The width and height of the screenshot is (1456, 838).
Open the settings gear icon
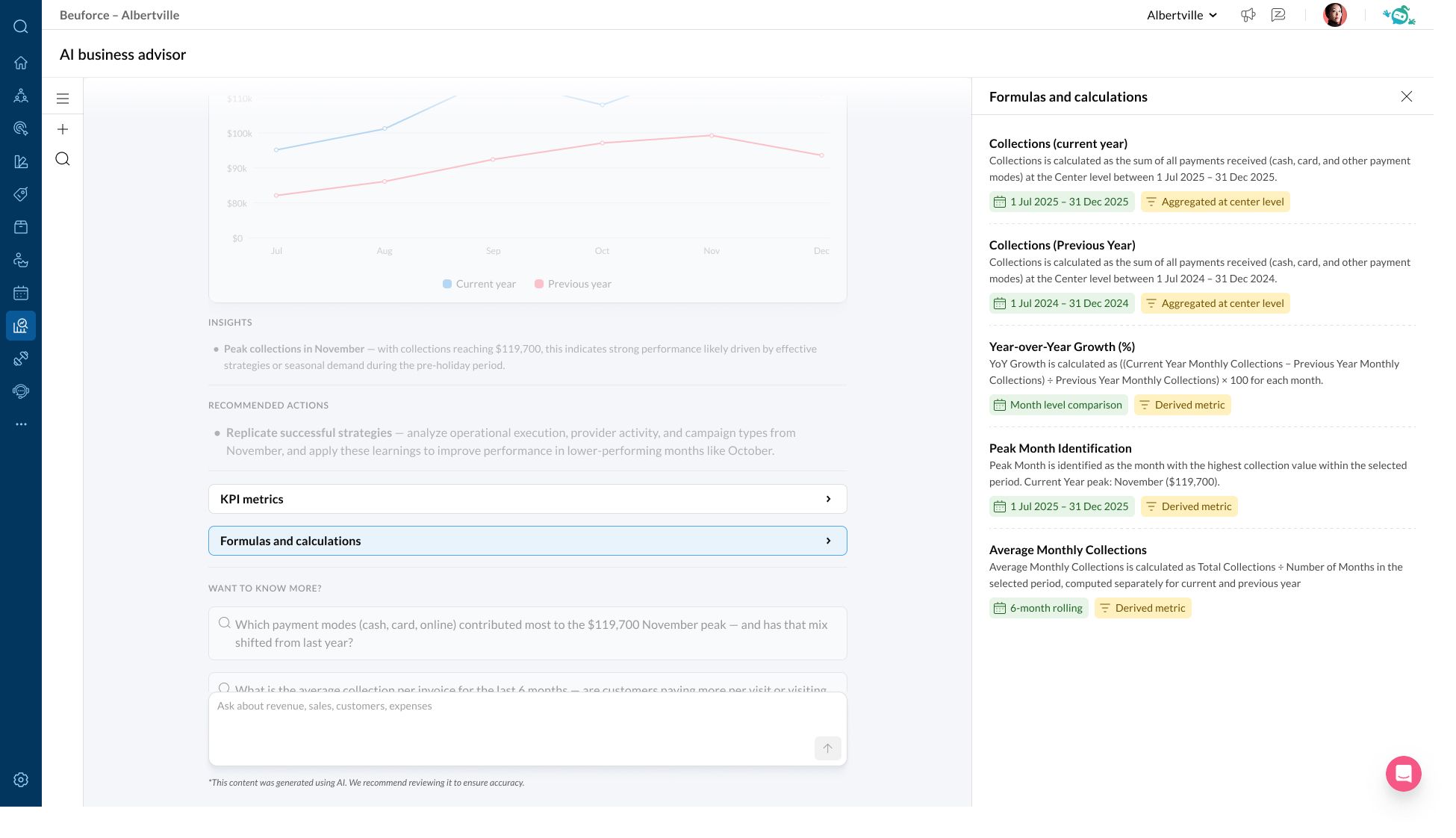point(21,780)
